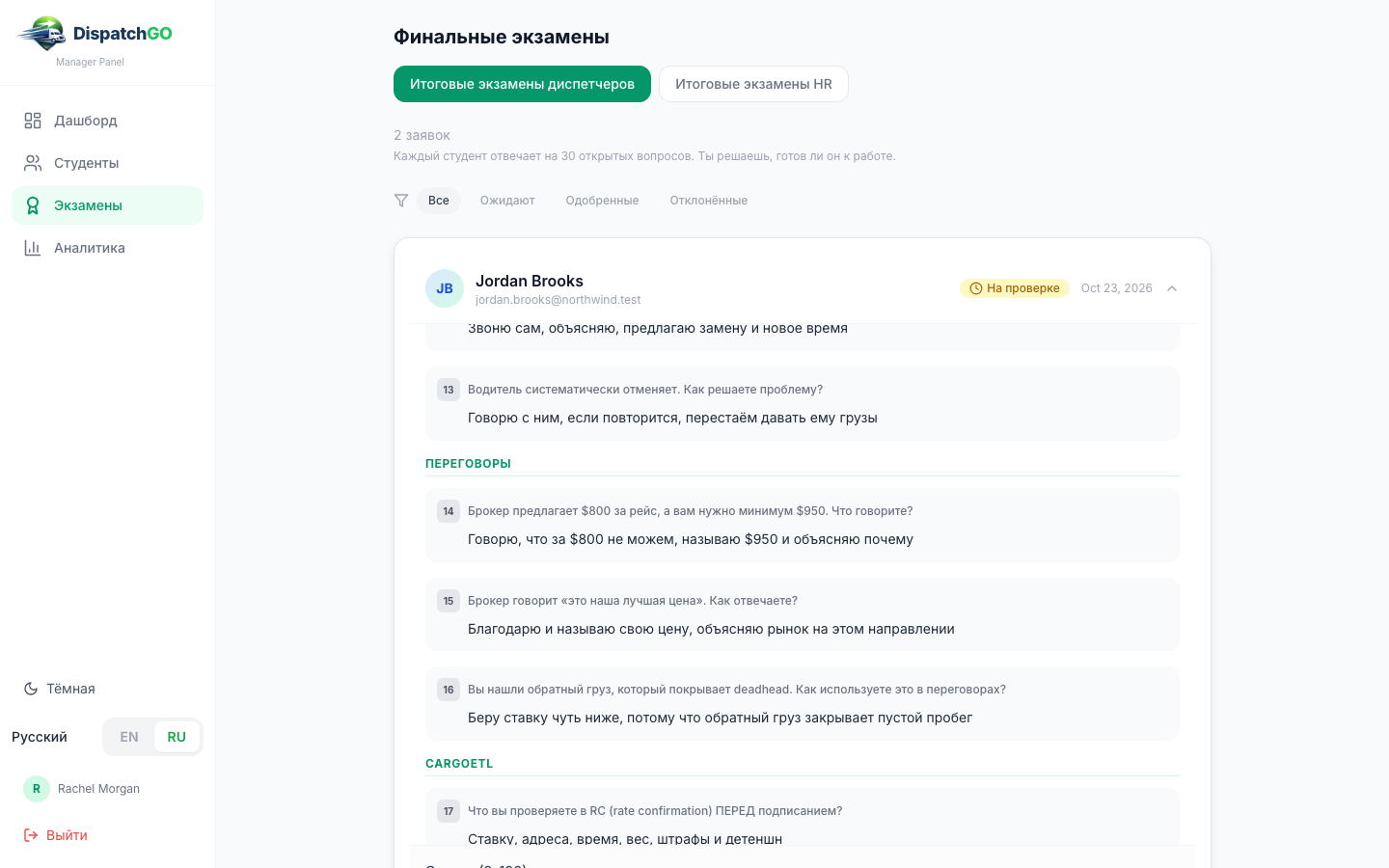Click the jordan.brooks@northwind.test email
Screen dimensions: 1389x868
pos(558,300)
